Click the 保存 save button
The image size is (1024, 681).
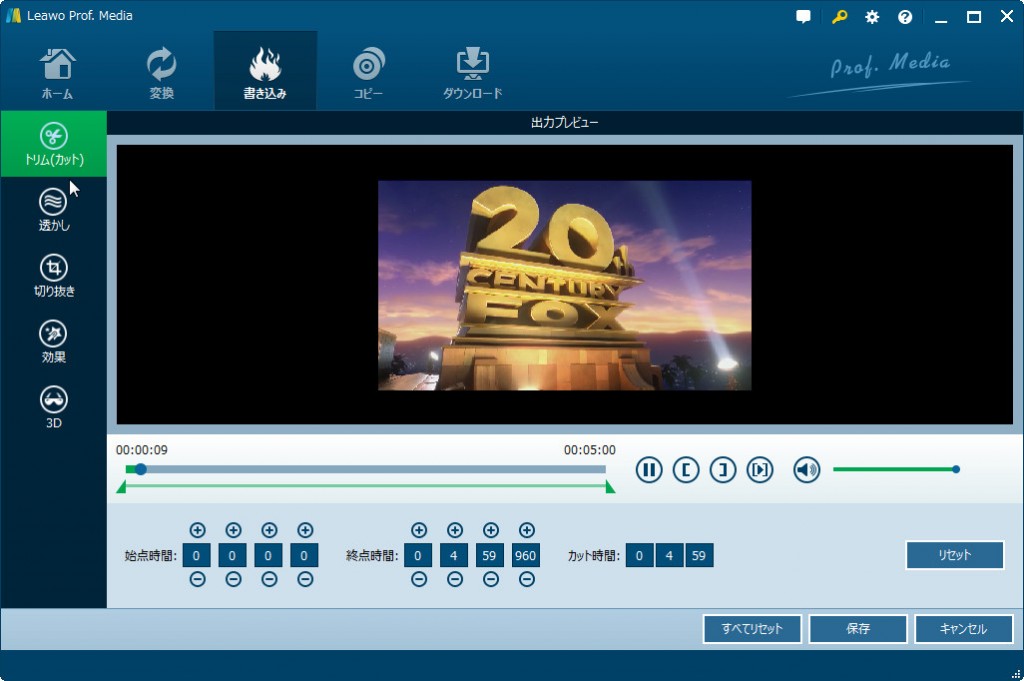[858, 629]
